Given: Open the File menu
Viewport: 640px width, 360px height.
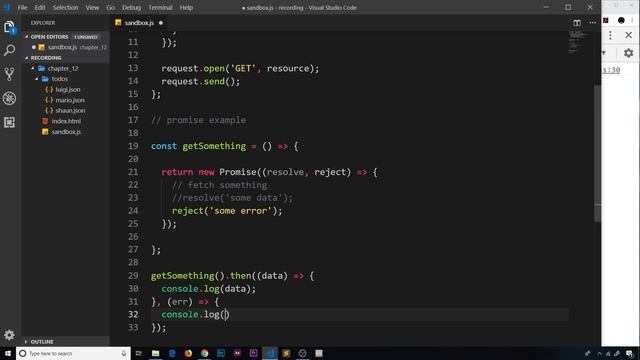Looking at the screenshot, I should (22, 7).
